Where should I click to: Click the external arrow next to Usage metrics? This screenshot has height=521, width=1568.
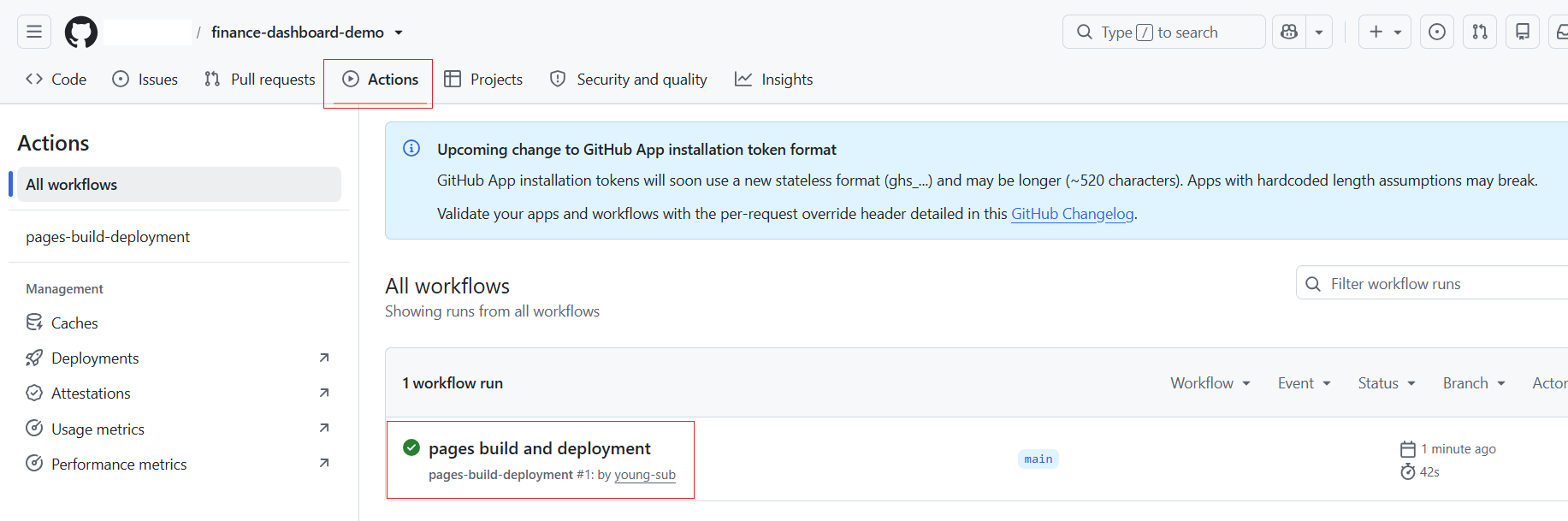(x=324, y=428)
